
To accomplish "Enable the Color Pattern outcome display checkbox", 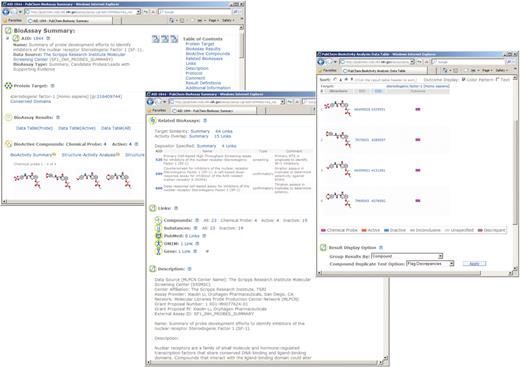I will (x=464, y=80).
